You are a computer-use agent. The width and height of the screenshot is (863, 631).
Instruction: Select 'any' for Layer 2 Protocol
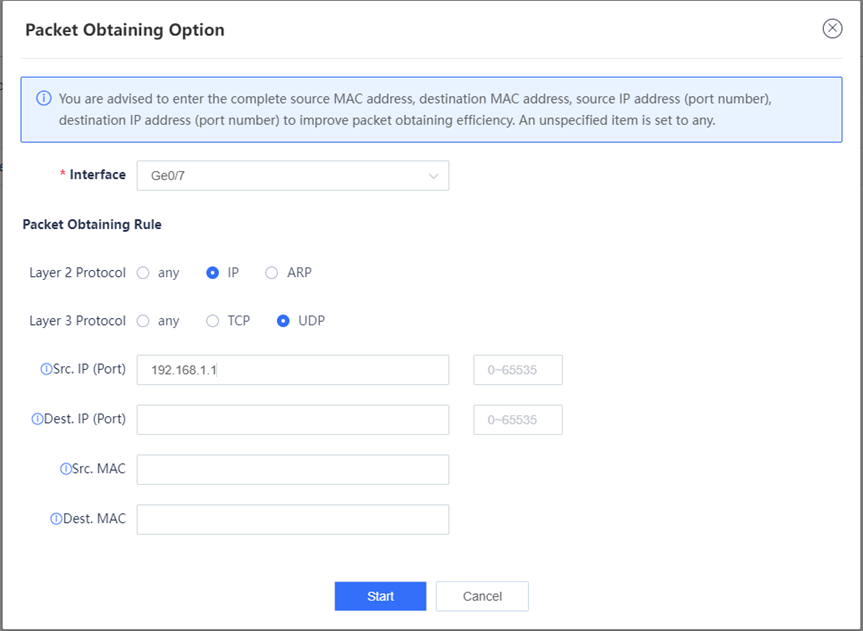click(143, 272)
